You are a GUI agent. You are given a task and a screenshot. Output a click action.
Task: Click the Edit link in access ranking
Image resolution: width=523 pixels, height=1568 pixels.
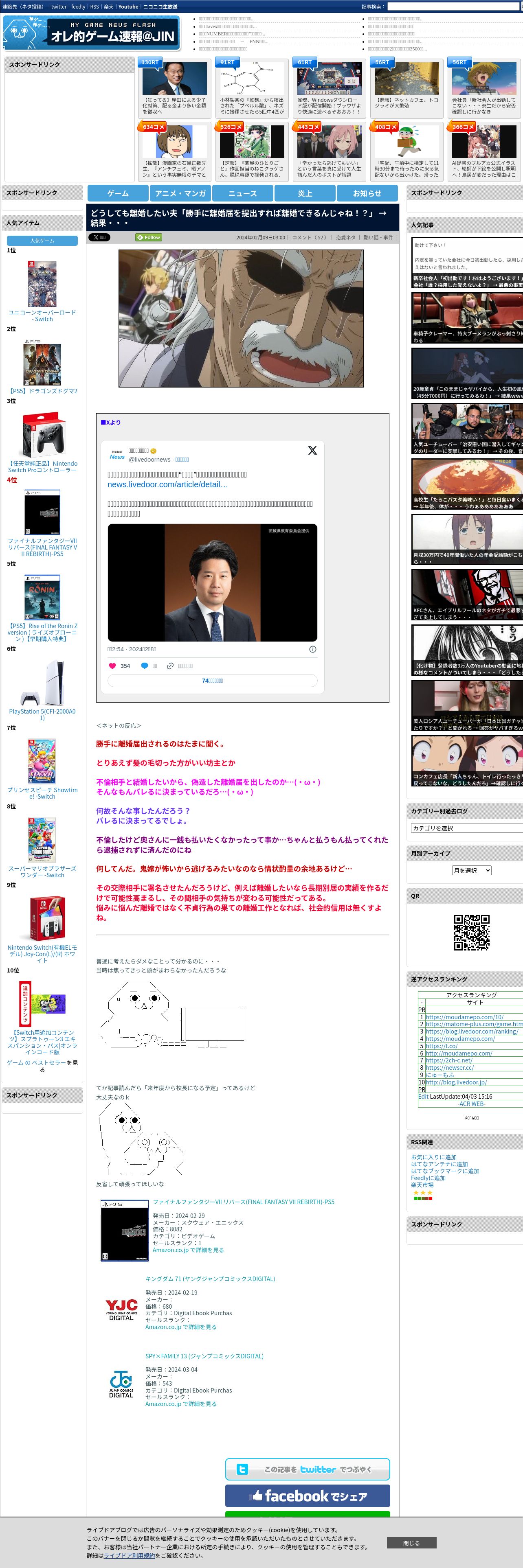click(423, 1096)
